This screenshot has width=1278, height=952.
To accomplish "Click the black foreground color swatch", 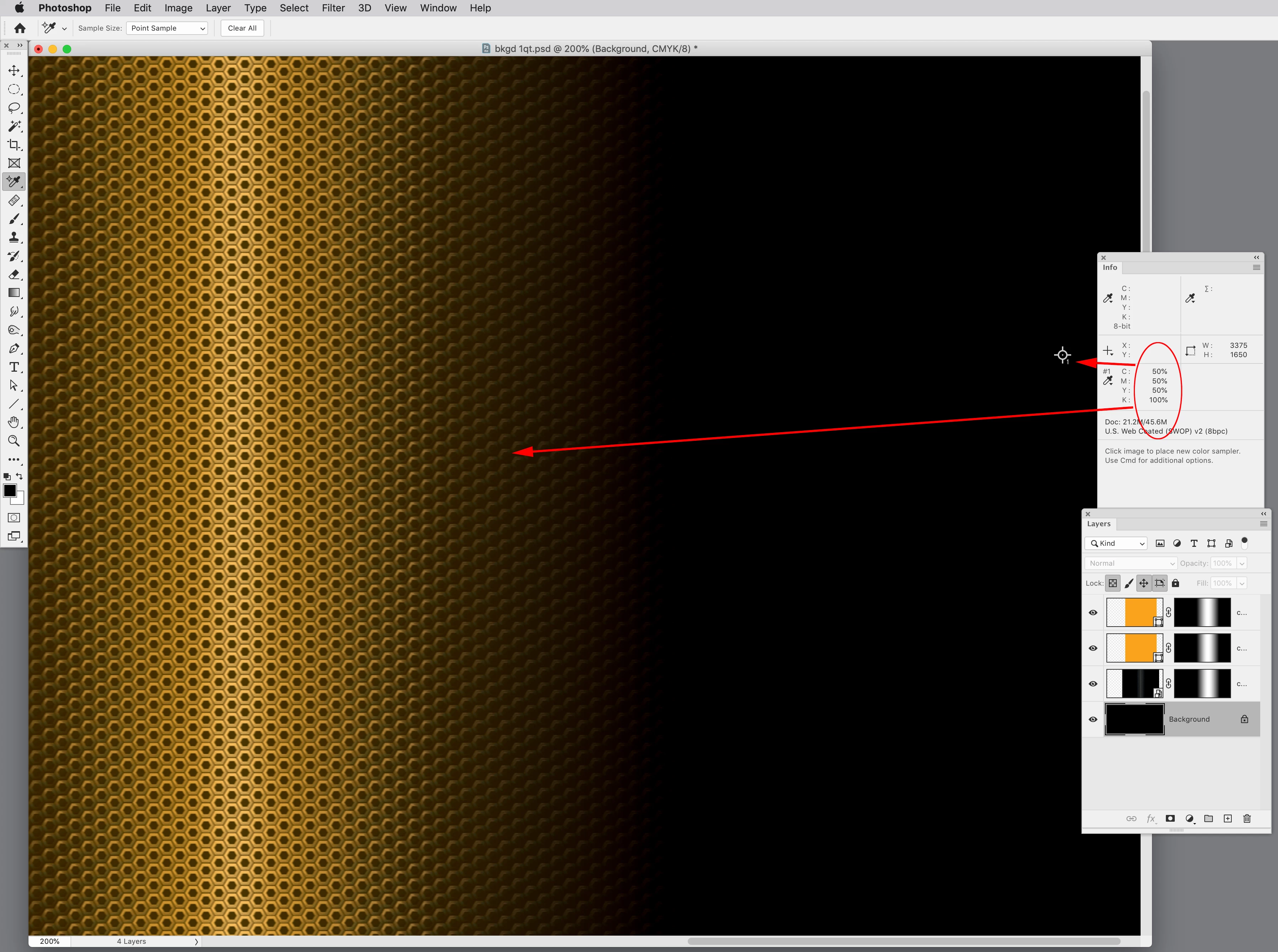I will [10, 490].
